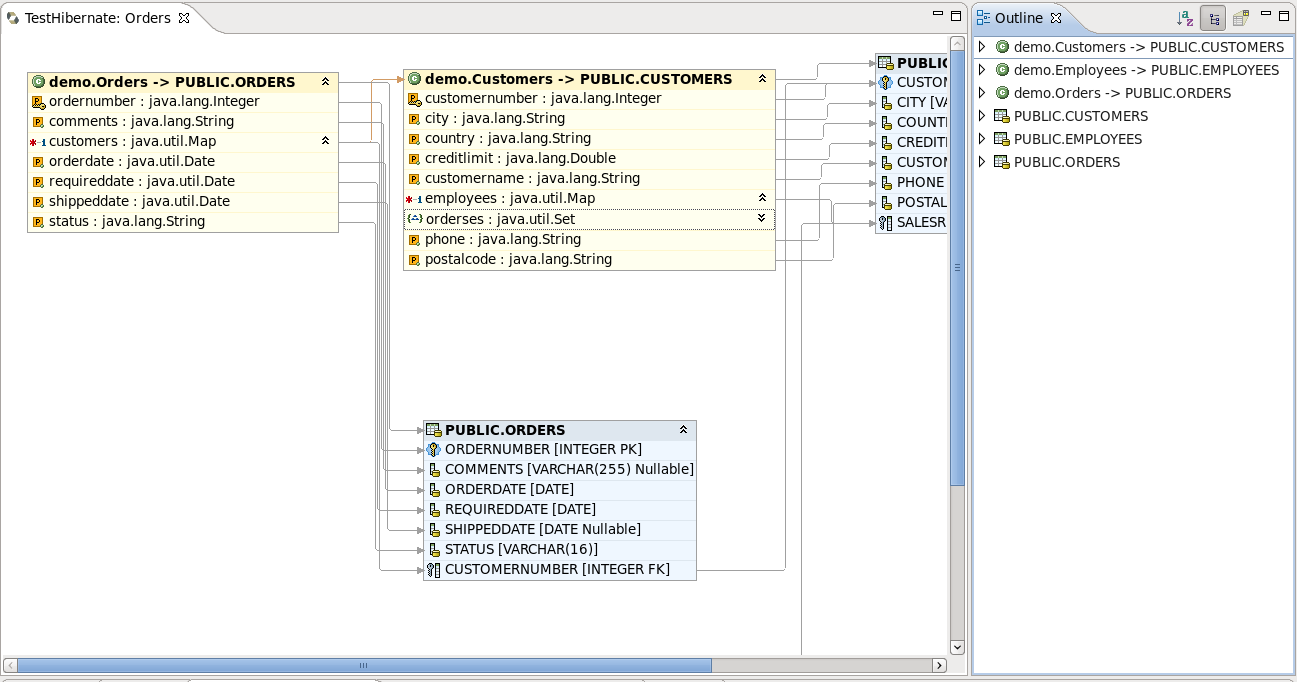This screenshot has height=682, width=1297.
Task: Collapse the PUBLIC.ORDERS table box
Action: (683, 430)
